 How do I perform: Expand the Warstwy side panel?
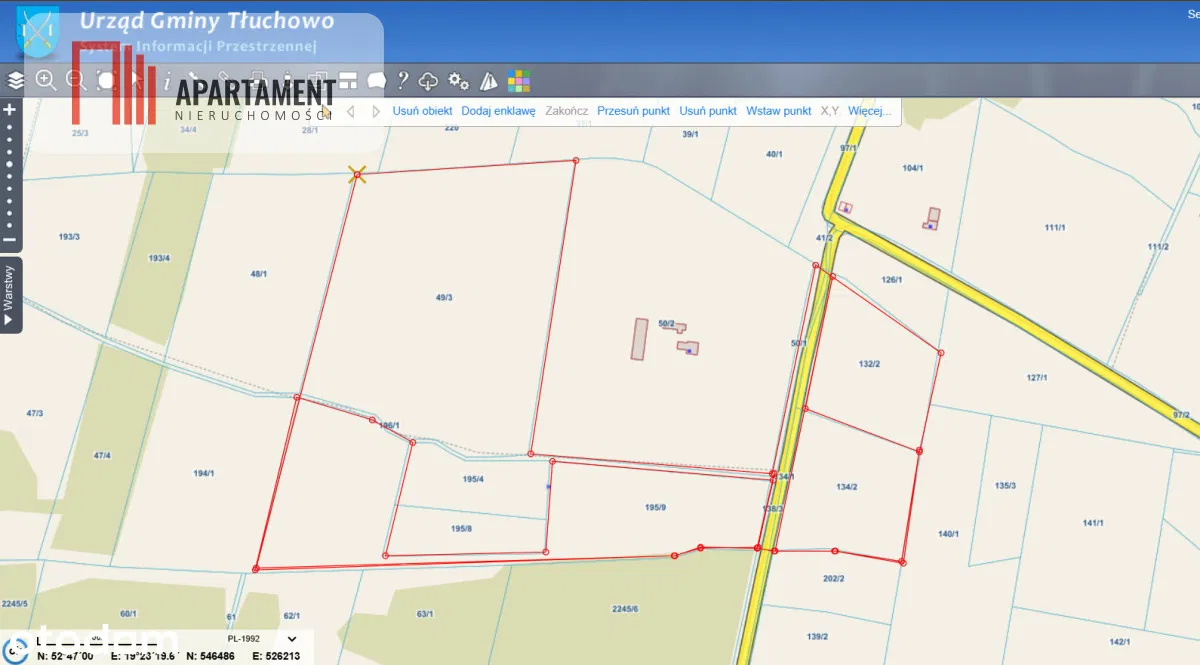coord(10,295)
